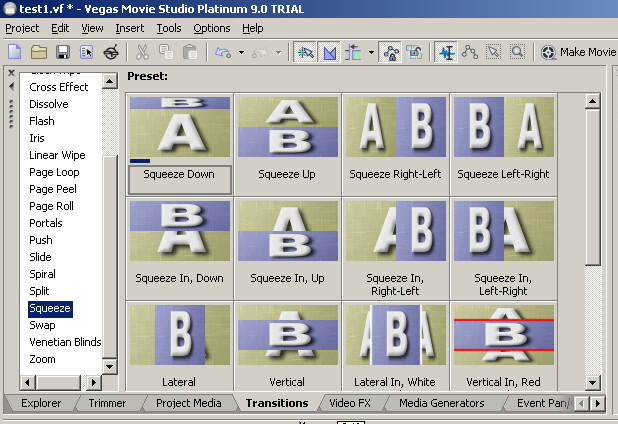The image size is (618, 424).
Task: Select Dissolve transition
Action: point(49,104)
